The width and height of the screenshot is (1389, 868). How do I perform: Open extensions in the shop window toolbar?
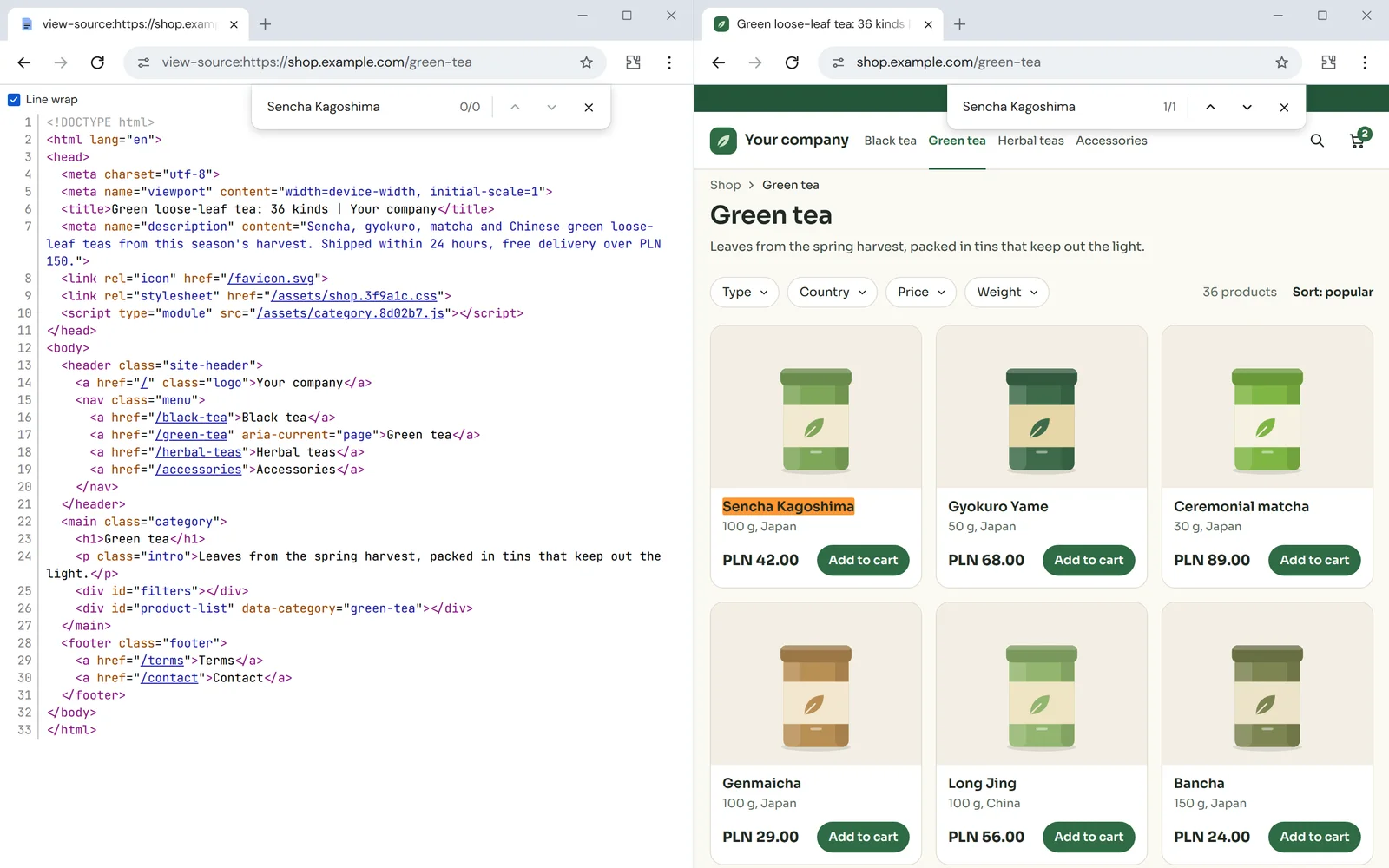tap(1328, 62)
